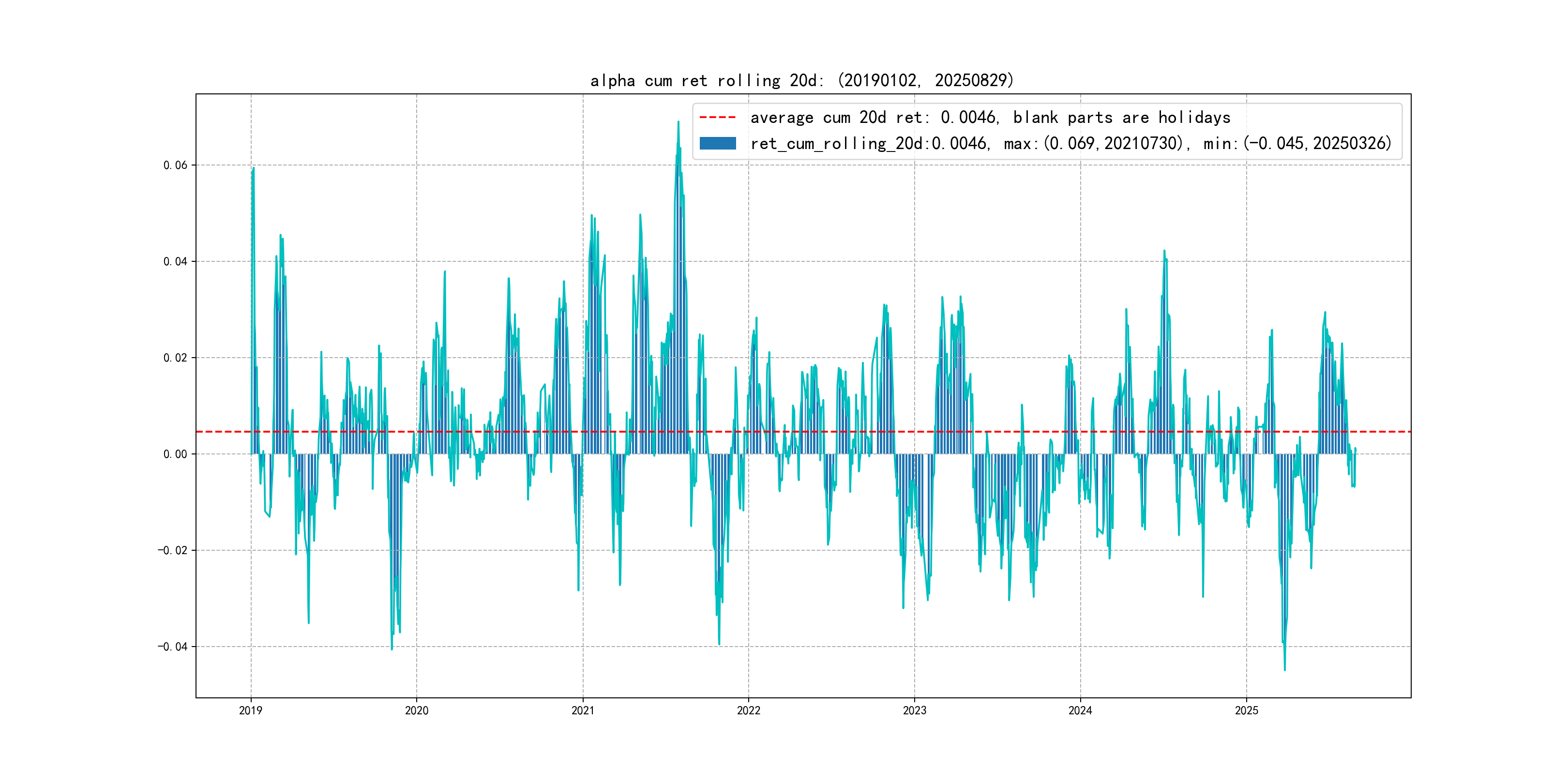Click the 2019 x-axis tick label

tap(250, 710)
